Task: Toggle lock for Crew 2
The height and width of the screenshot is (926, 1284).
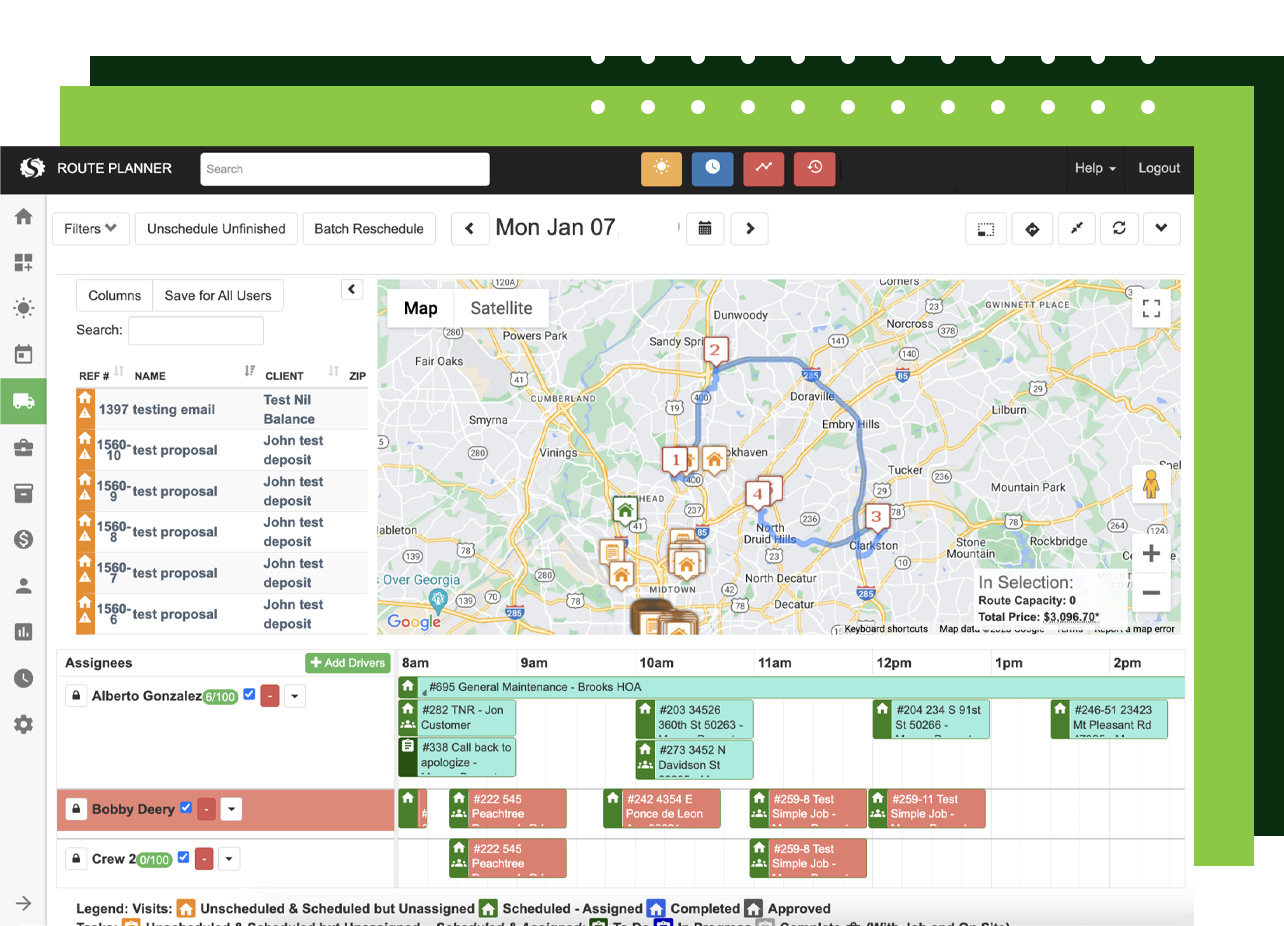Action: (x=76, y=859)
